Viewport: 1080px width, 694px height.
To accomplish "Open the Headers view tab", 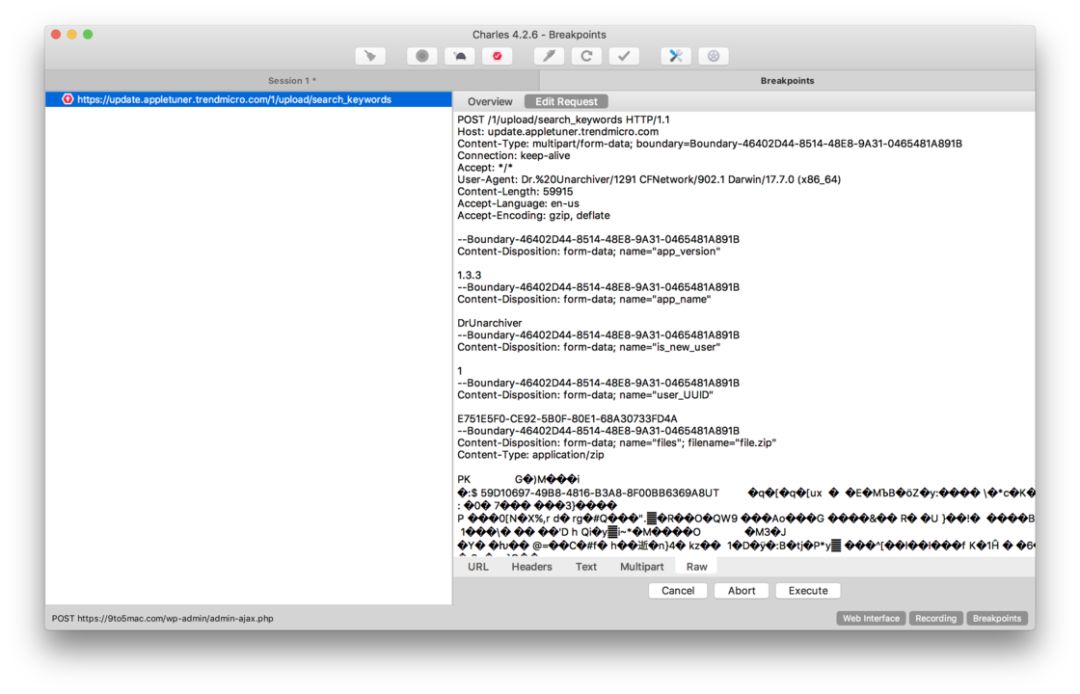I will (x=532, y=567).
